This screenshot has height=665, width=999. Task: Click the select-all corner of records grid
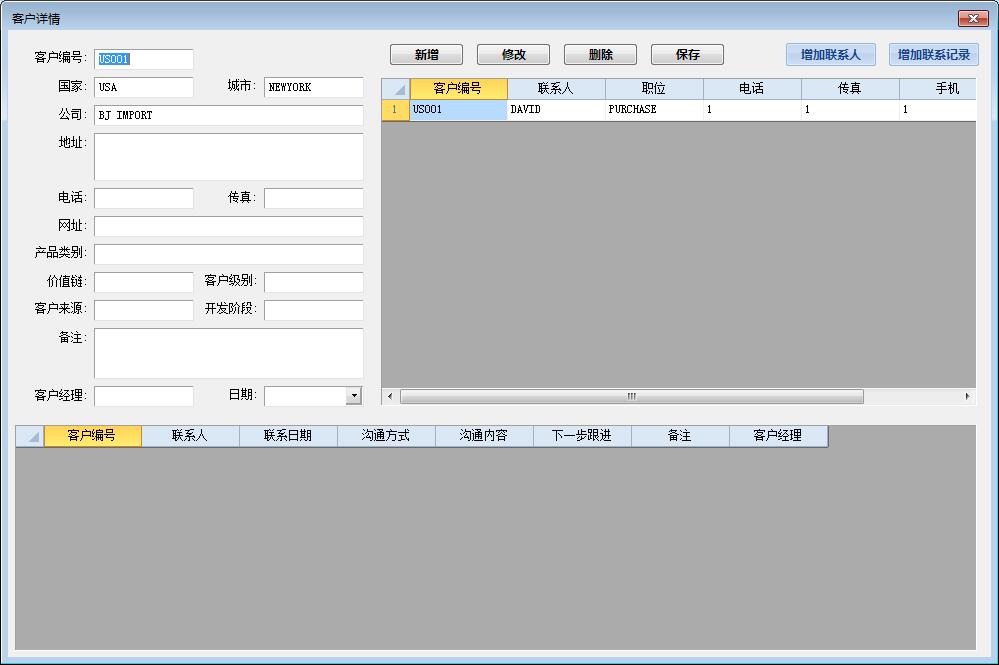(x=29, y=436)
